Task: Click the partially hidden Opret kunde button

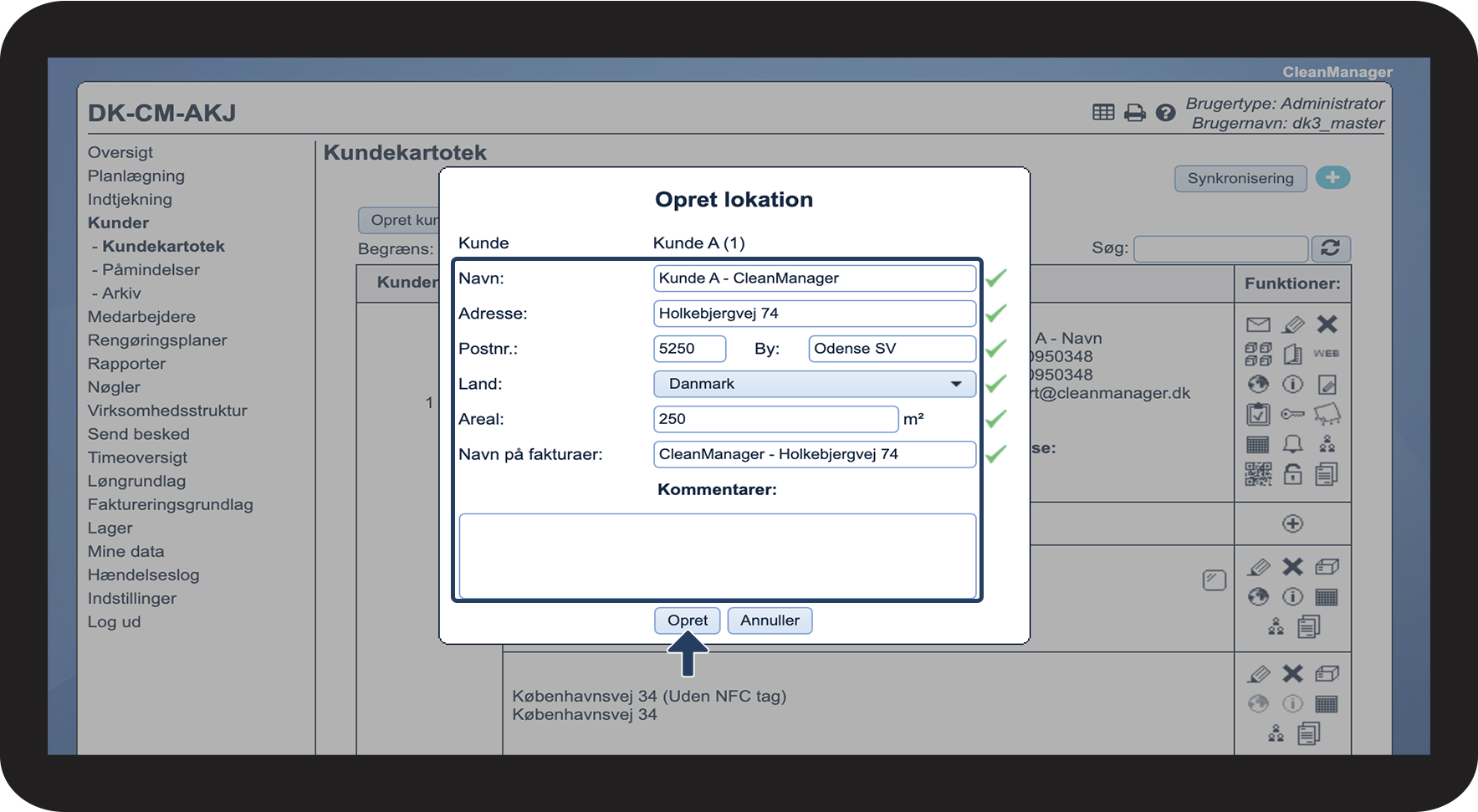Action: tap(399, 220)
